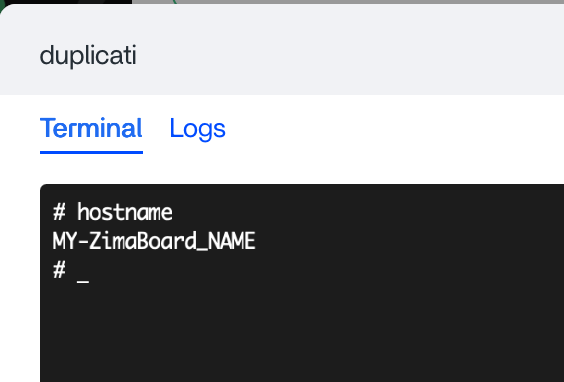Click the duplicati title text

pyautogui.click(x=88, y=56)
